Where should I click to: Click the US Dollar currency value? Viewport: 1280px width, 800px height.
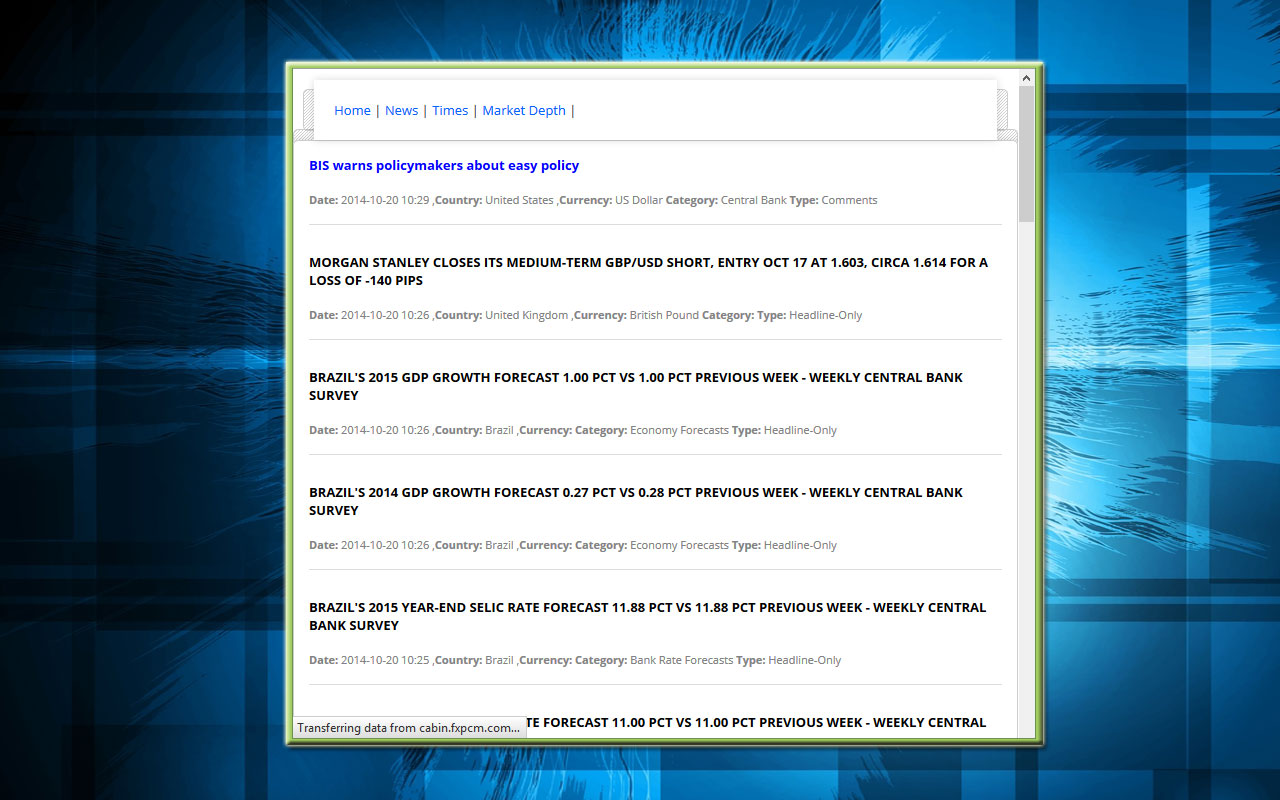pos(638,201)
